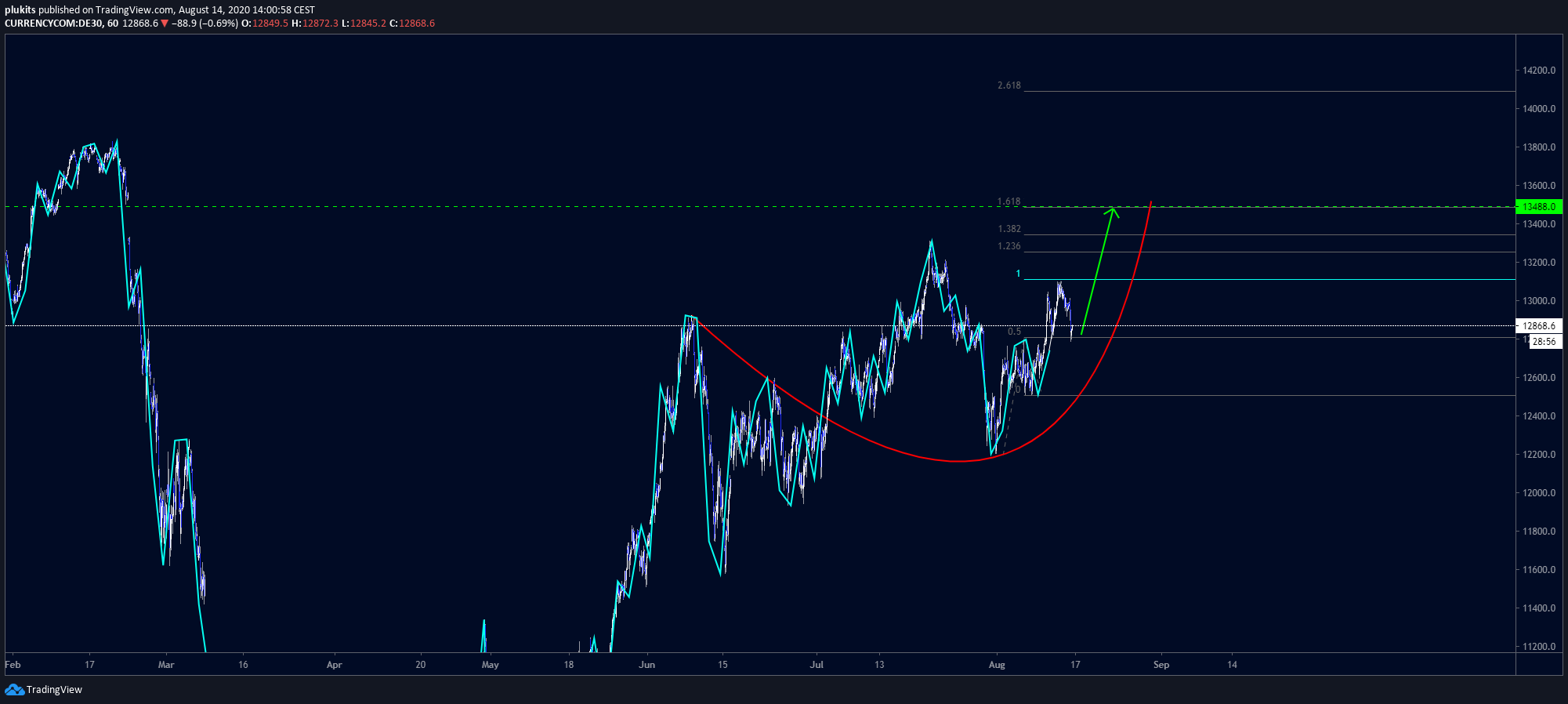The width and height of the screenshot is (1568, 704).
Task: Click the 13000.0 price axis value
Action: 1539,301
